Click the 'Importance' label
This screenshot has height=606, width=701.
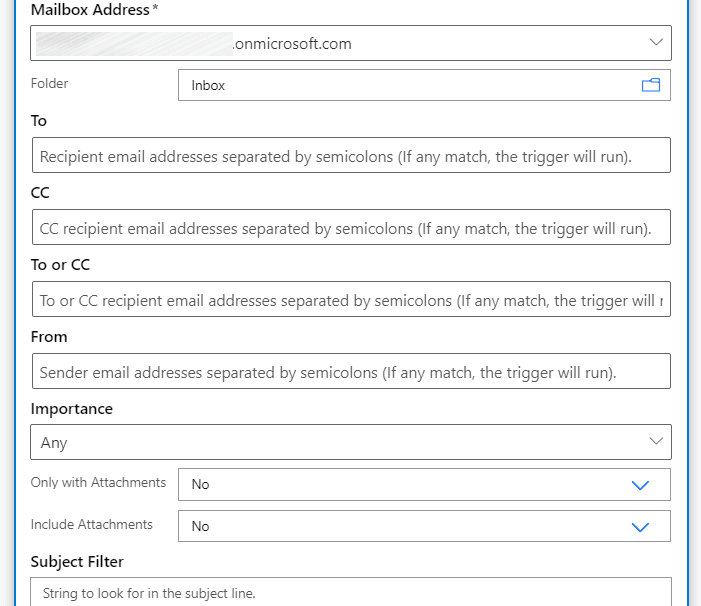72,409
